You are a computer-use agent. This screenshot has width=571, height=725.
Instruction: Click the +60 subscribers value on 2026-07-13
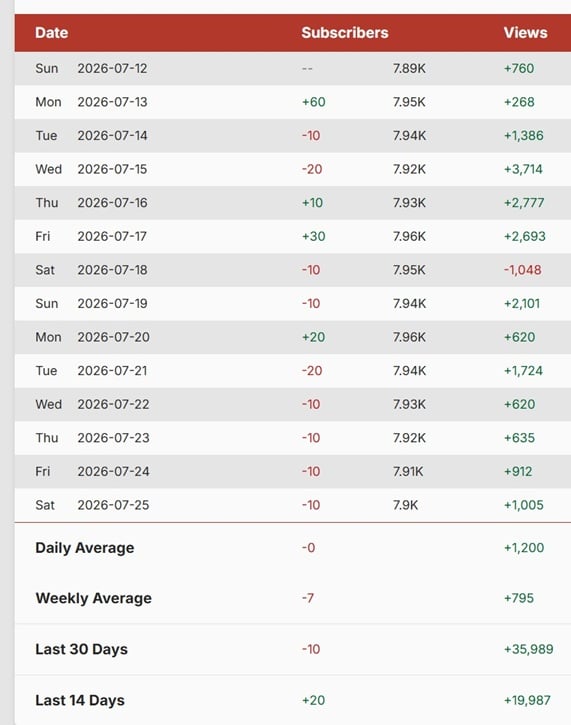click(313, 102)
